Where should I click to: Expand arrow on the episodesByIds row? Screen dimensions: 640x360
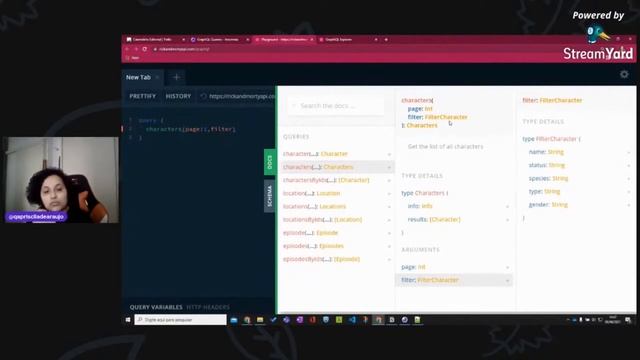389,259
